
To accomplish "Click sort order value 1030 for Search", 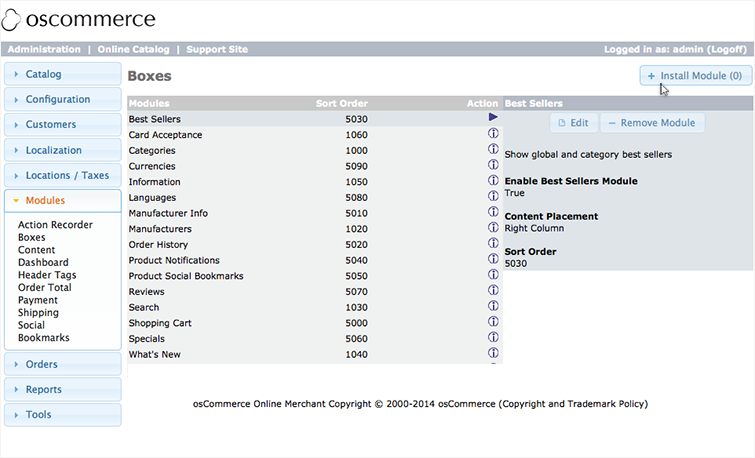I will point(356,307).
